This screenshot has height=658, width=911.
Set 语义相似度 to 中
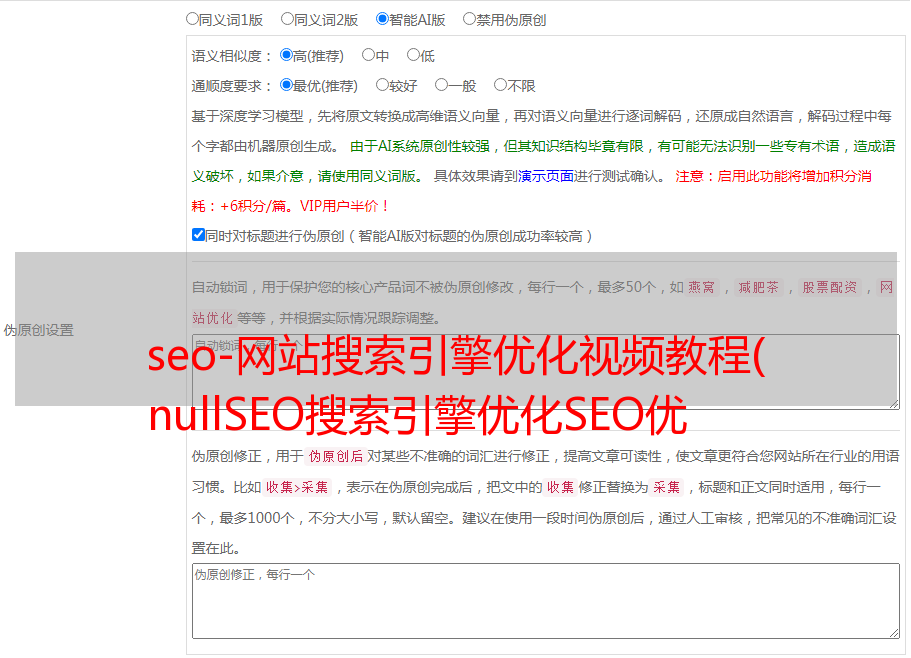click(368, 55)
